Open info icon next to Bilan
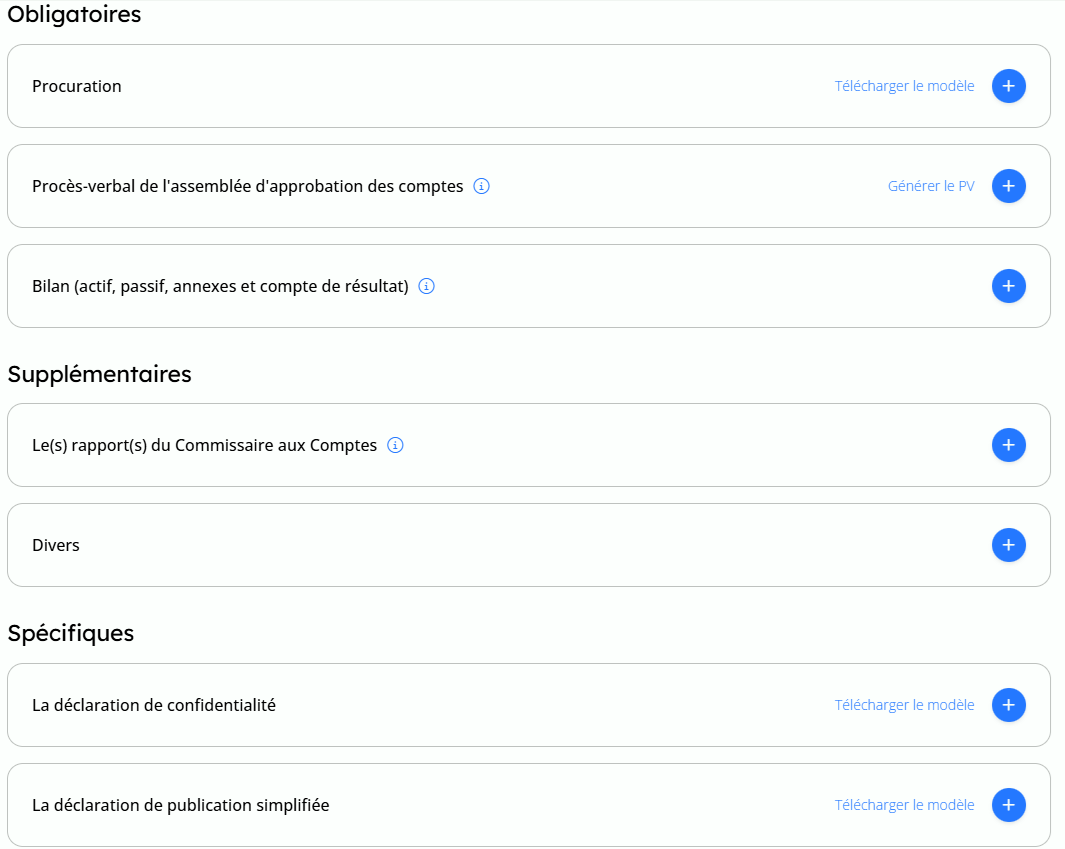The height and width of the screenshot is (849, 1065). coord(427,286)
